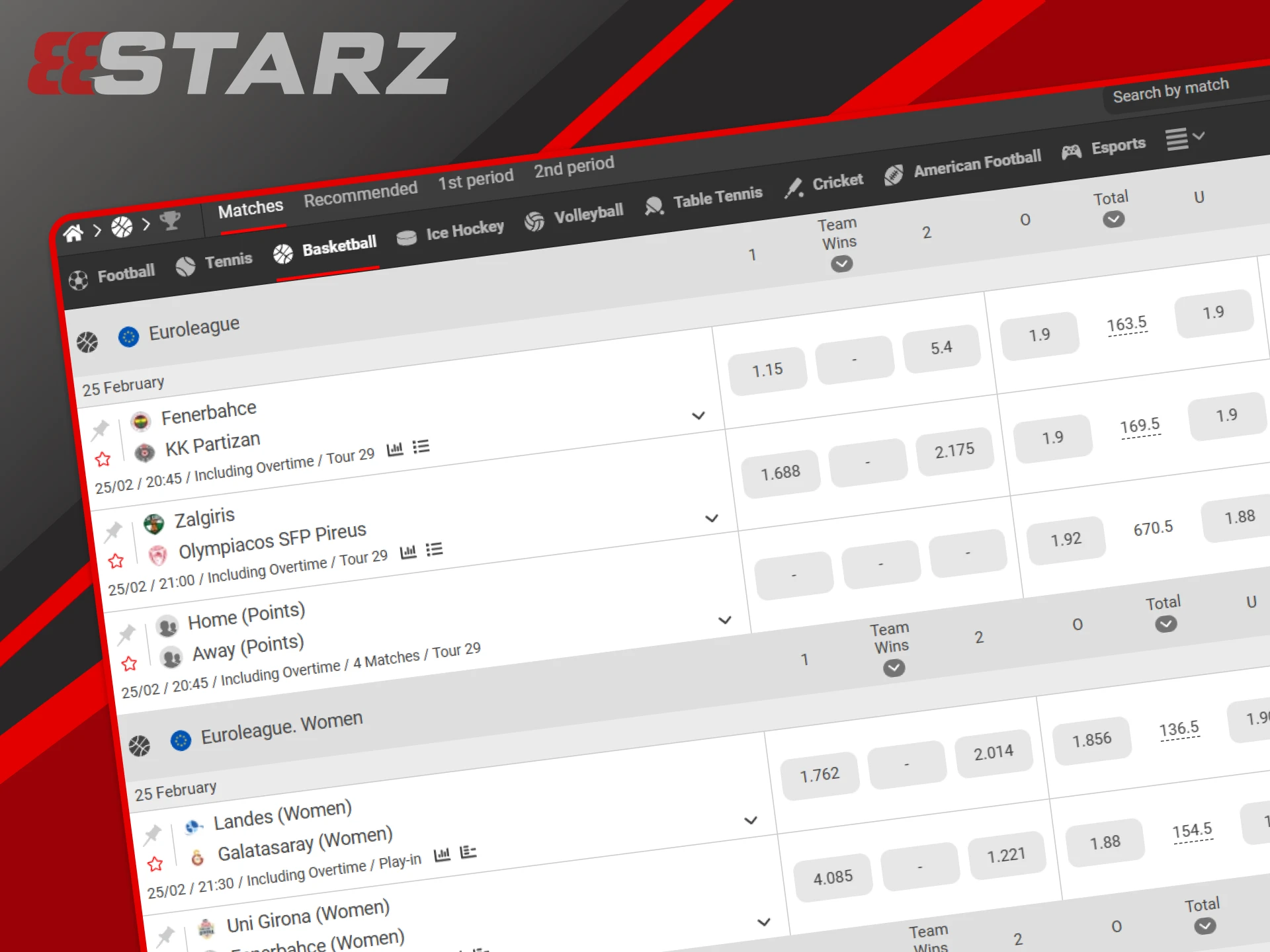Screen dimensions: 1270x952
Task: Open the trophy tournaments icon
Action: (170, 220)
